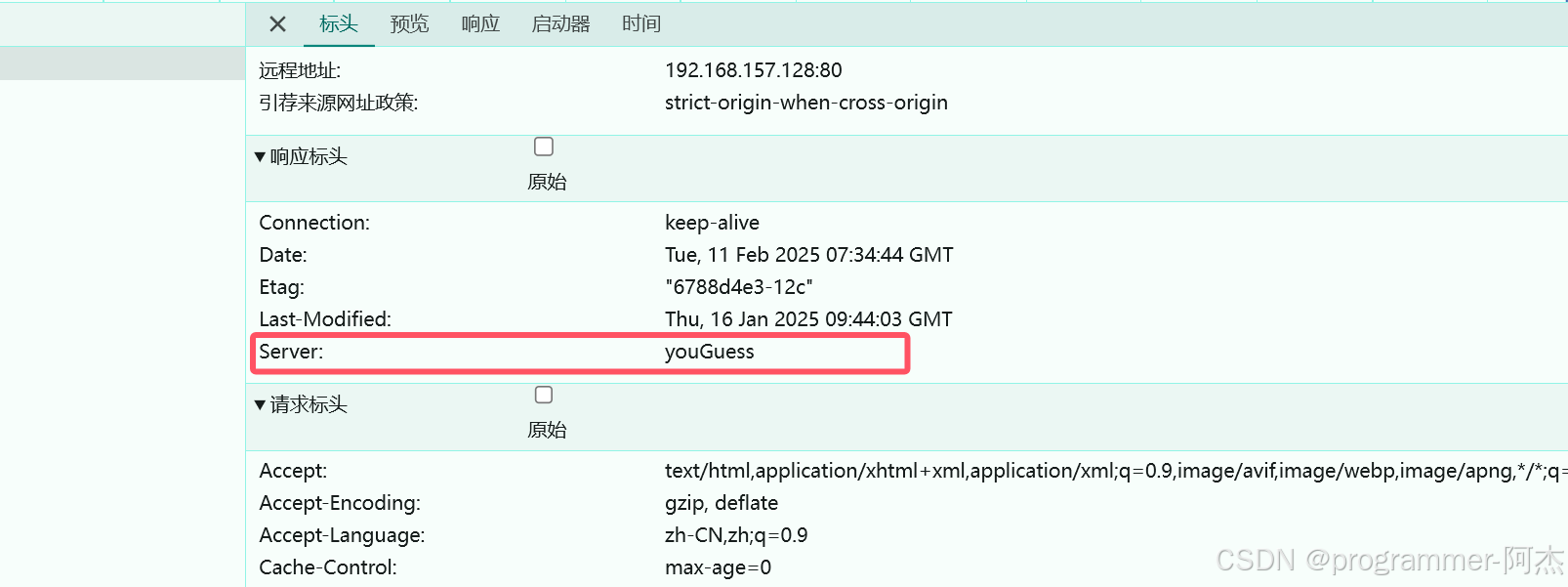
Task: Select the Etag value text
Action: 739,286
